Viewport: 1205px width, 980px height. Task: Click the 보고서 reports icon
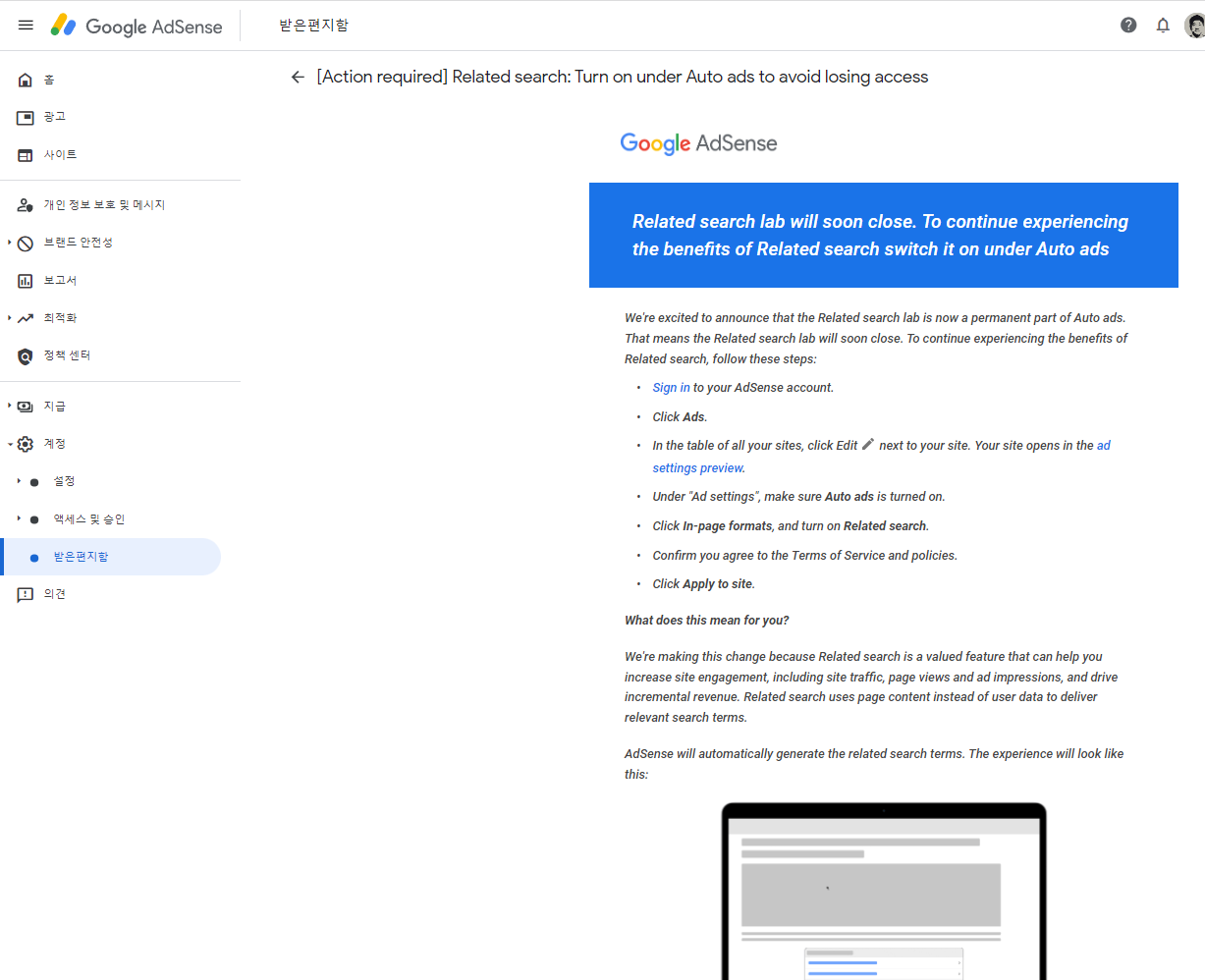pos(26,281)
